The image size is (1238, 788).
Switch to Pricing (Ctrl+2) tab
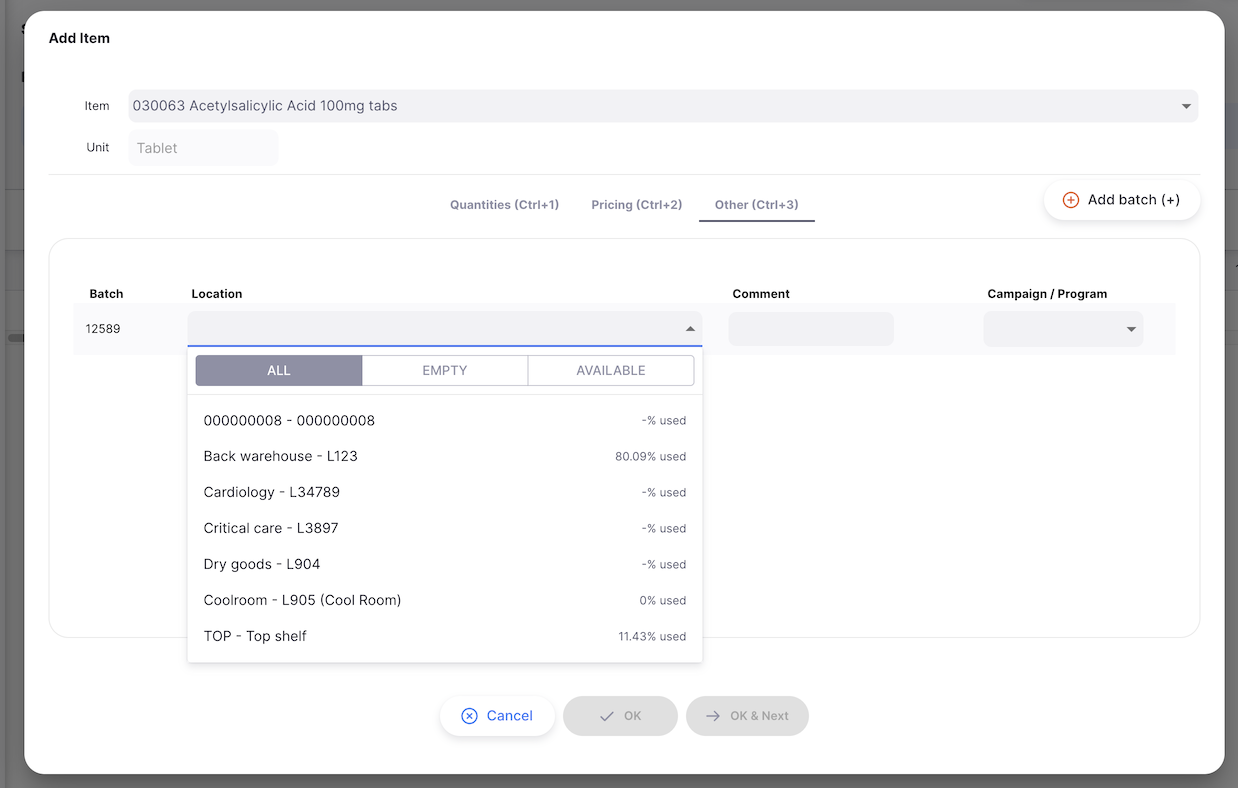click(637, 205)
